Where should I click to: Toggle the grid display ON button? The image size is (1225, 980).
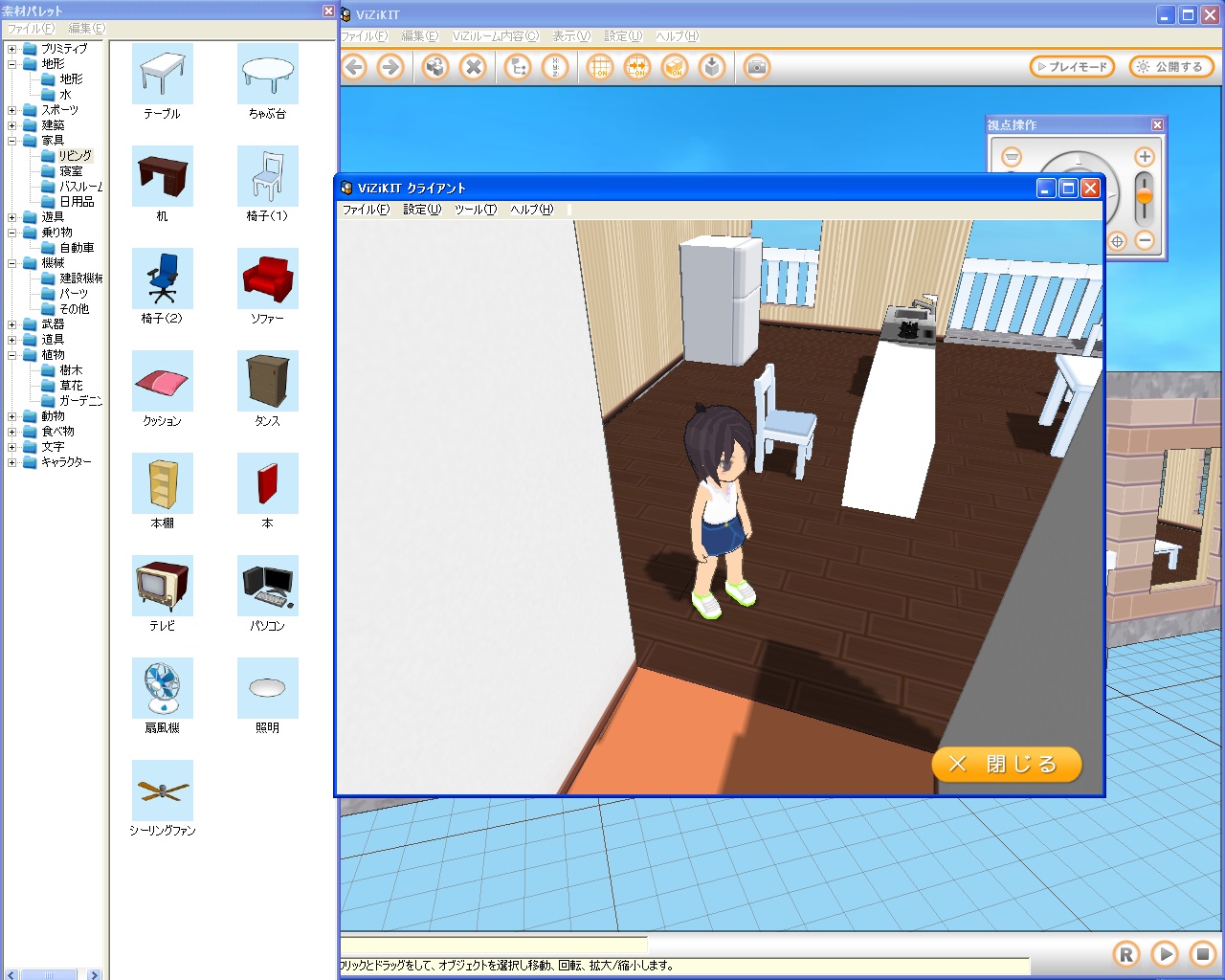click(600, 67)
